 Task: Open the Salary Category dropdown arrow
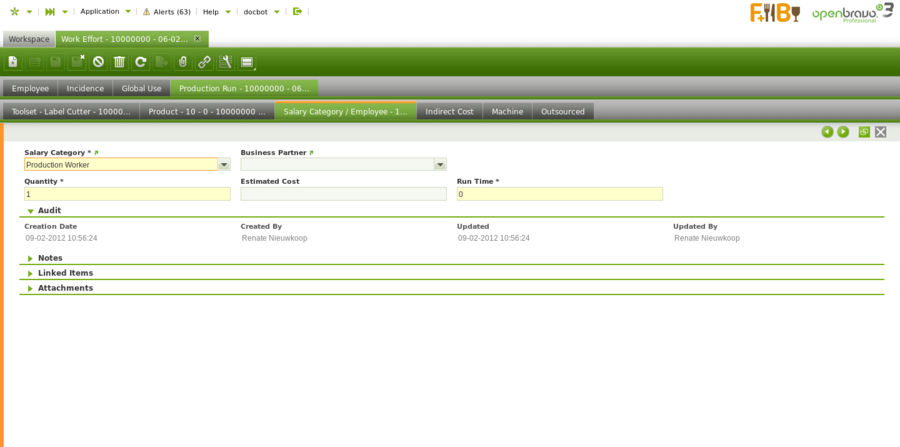click(224, 165)
